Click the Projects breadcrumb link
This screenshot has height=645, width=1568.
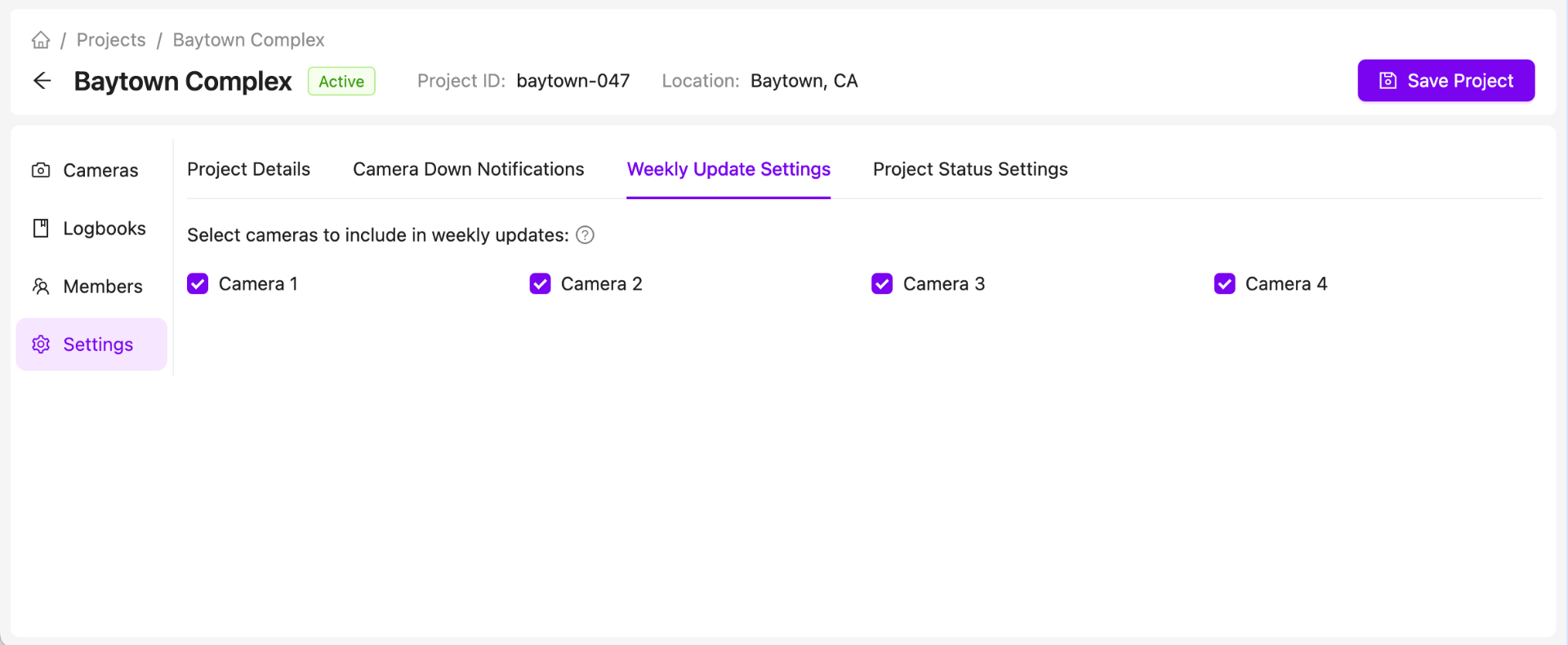(110, 39)
